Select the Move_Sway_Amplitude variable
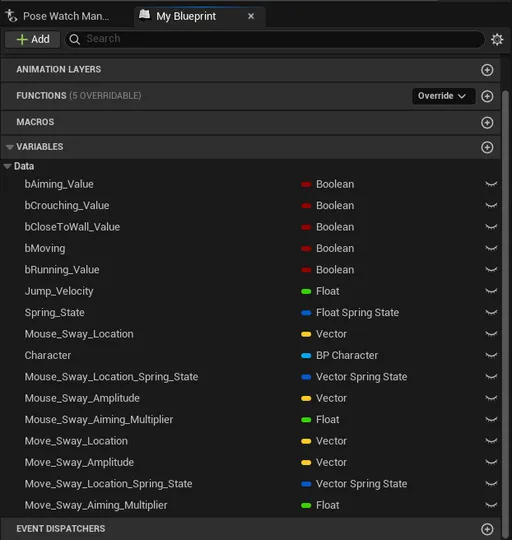The height and width of the screenshot is (540, 512). click(x=79, y=462)
